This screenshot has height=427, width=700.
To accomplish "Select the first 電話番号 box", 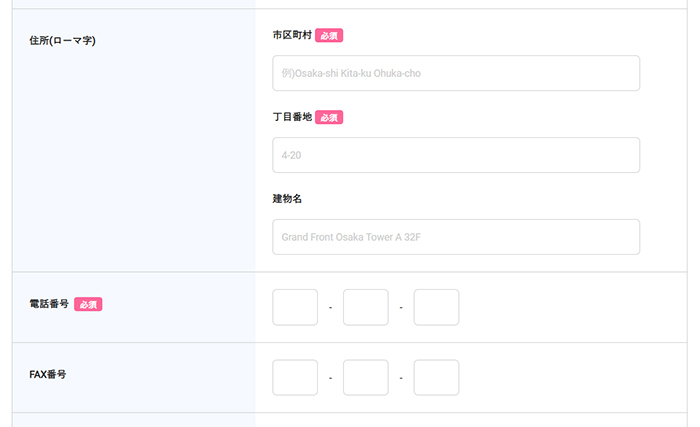I will 295,307.
